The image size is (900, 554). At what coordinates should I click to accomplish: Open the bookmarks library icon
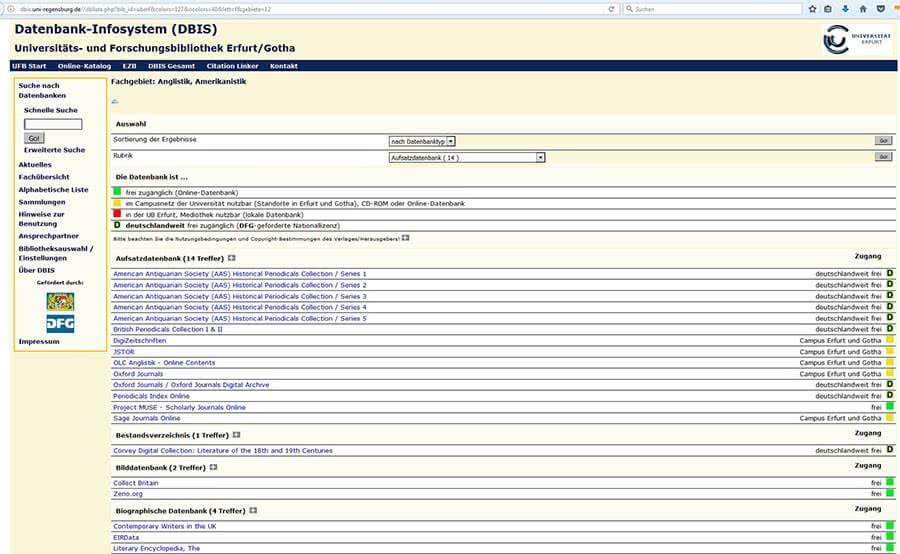click(x=828, y=9)
